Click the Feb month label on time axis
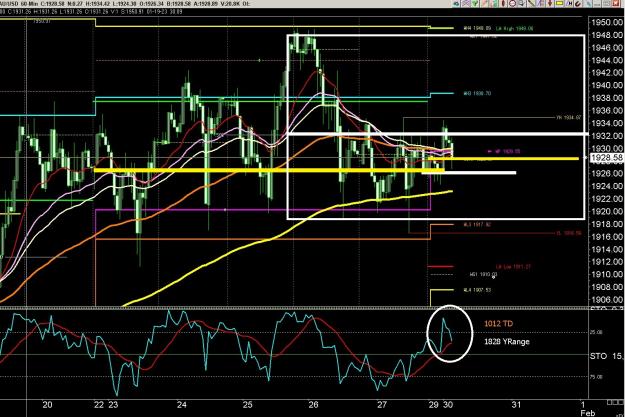Image resolution: width=625 pixels, height=417 pixels. [588, 413]
